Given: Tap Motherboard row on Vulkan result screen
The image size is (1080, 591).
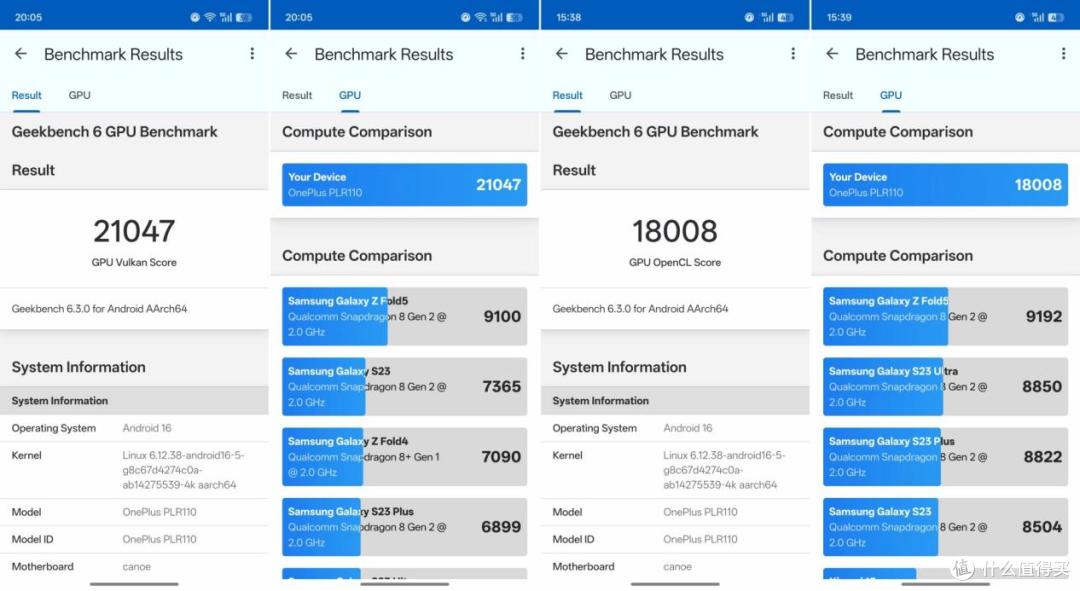Looking at the screenshot, I should (134, 566).
